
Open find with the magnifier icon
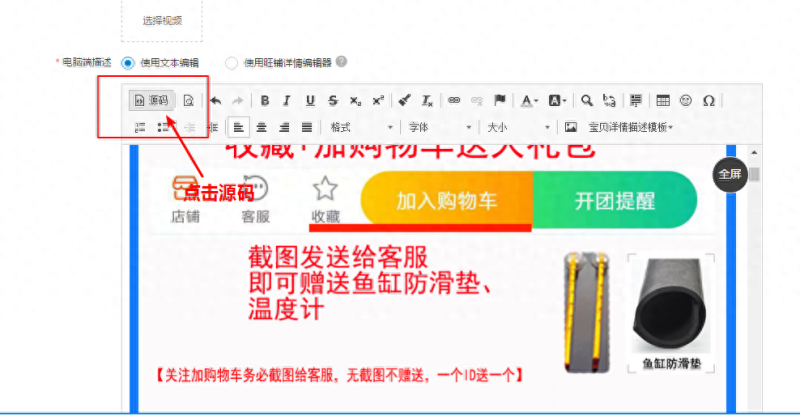tap(587, 101)
